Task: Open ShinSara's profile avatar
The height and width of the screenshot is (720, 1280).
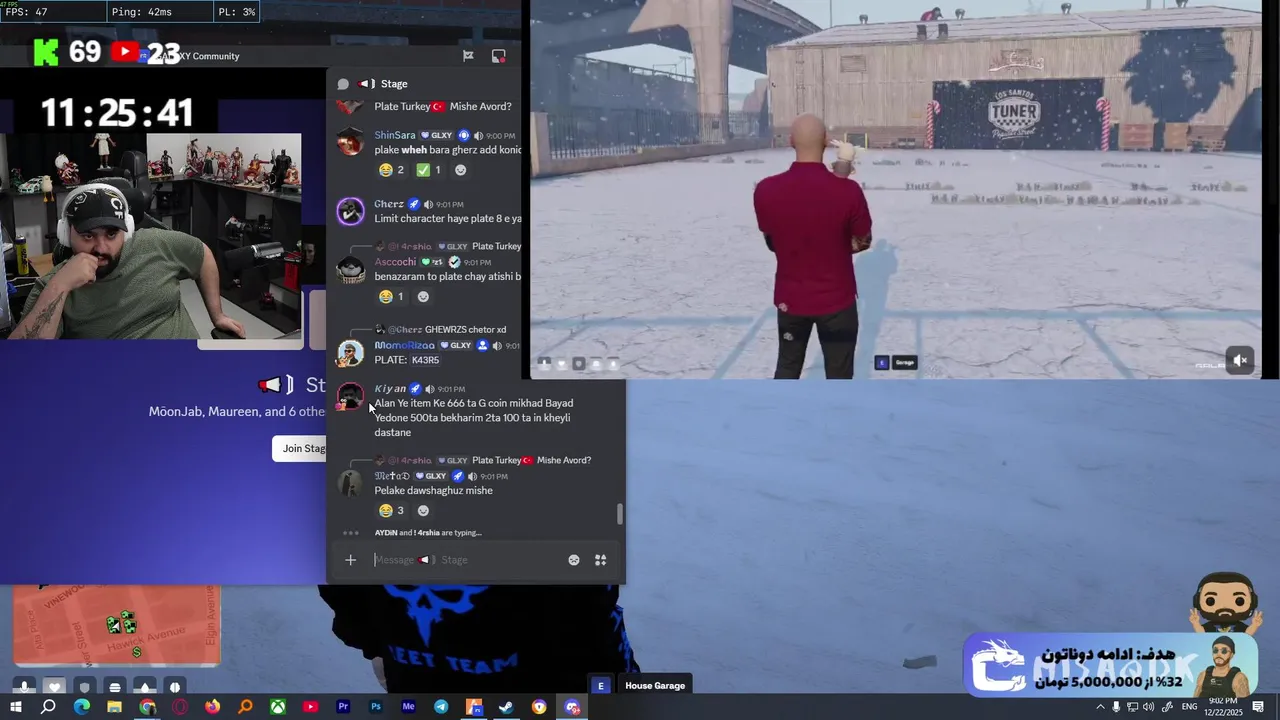Action: click(350, 142)
